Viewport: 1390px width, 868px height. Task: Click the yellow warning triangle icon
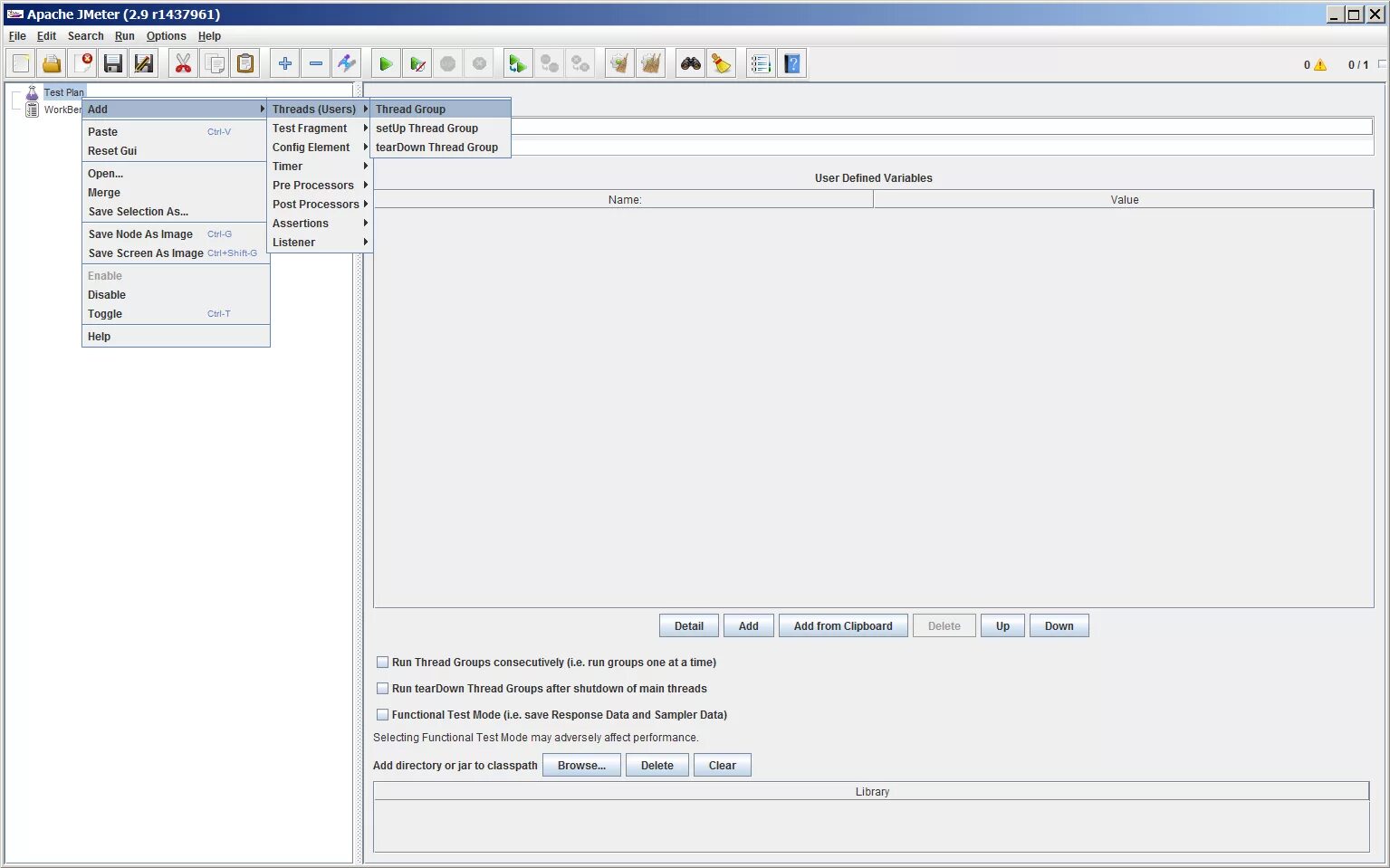coord(1320,65)
